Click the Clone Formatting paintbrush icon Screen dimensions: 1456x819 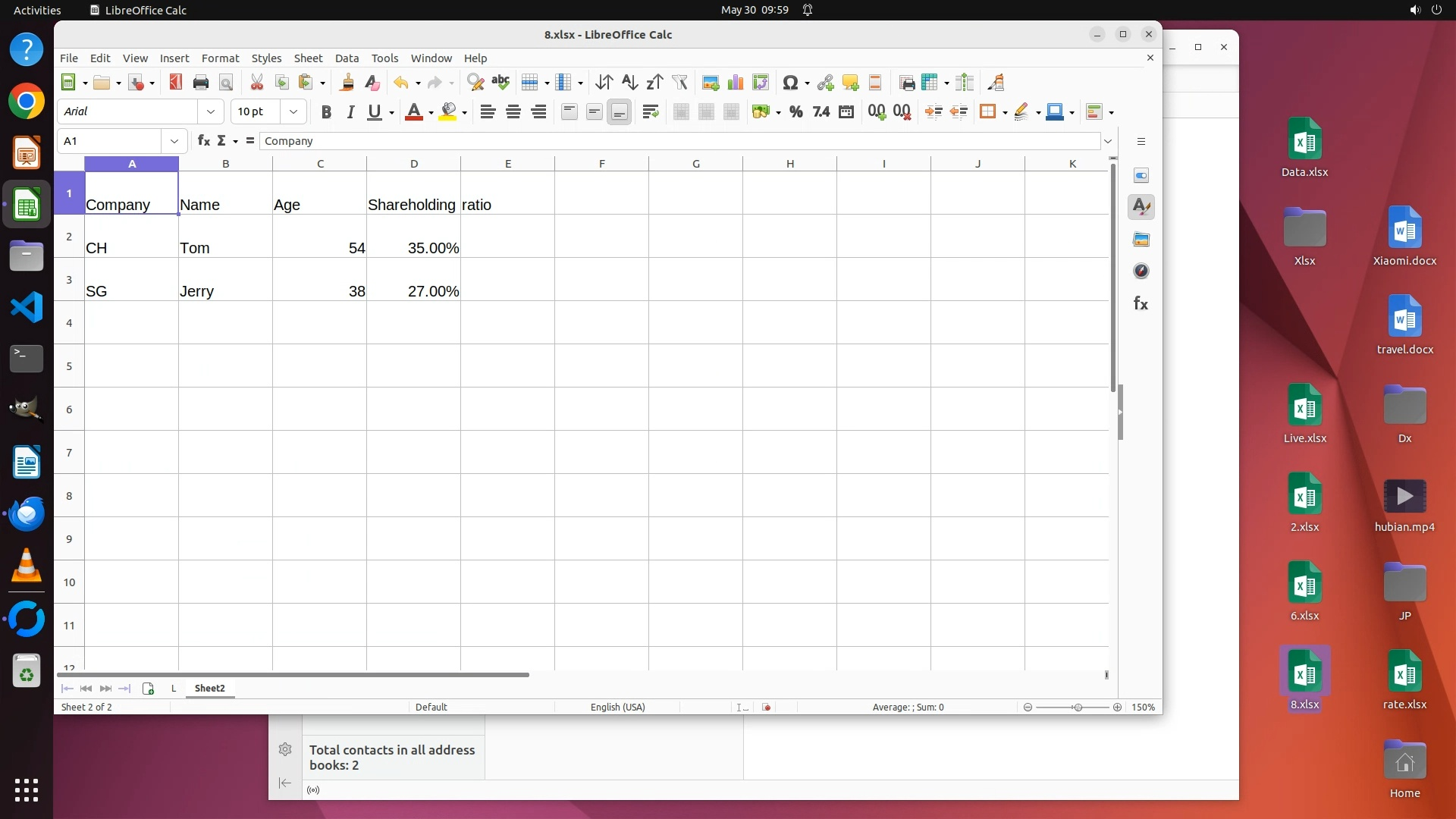(x=347, y=83)
